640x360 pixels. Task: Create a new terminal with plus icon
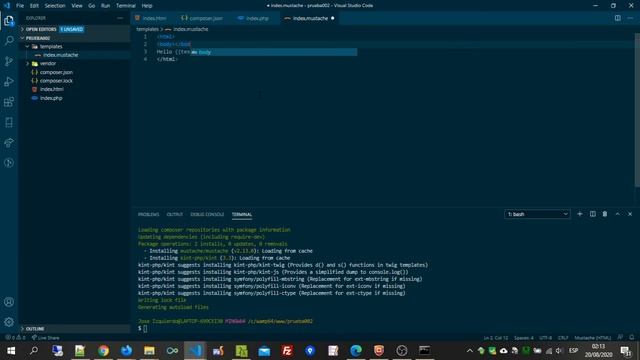[x=580, y=214]
